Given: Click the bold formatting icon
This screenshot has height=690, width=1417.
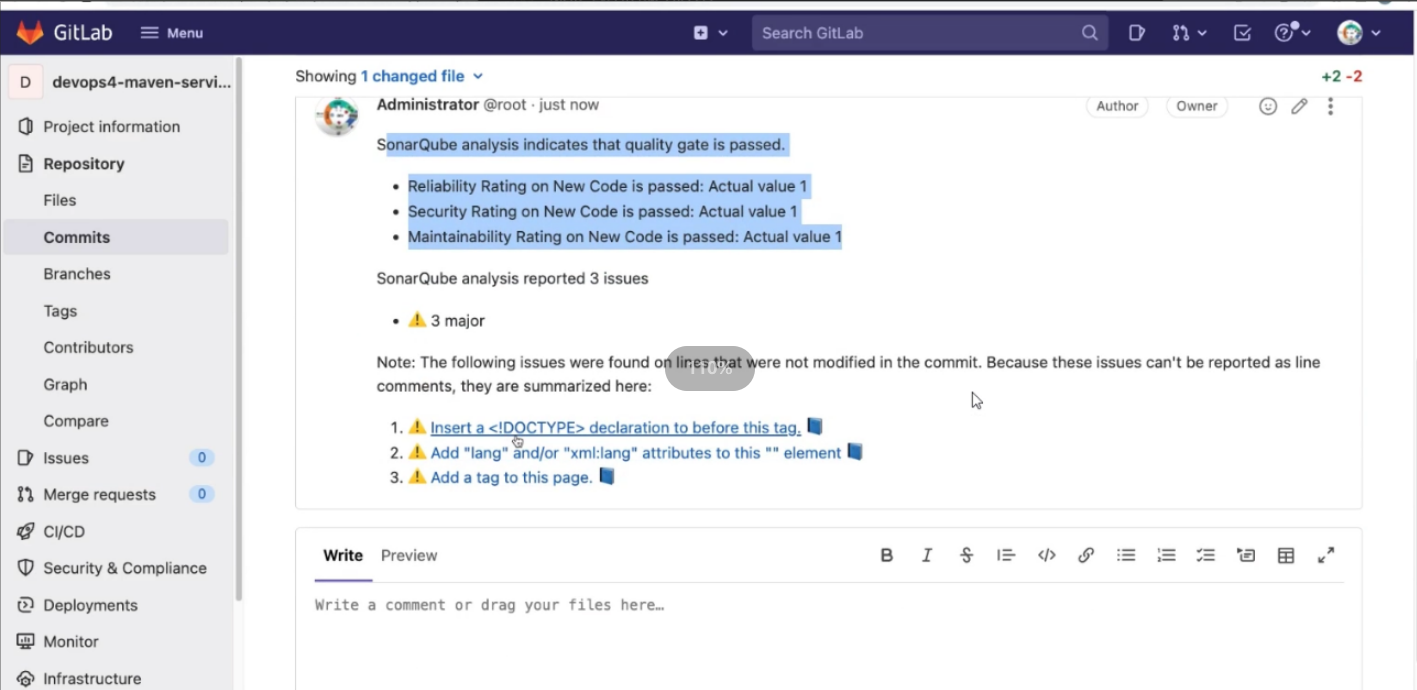Looking at the screenshot, I should (886, 555).
